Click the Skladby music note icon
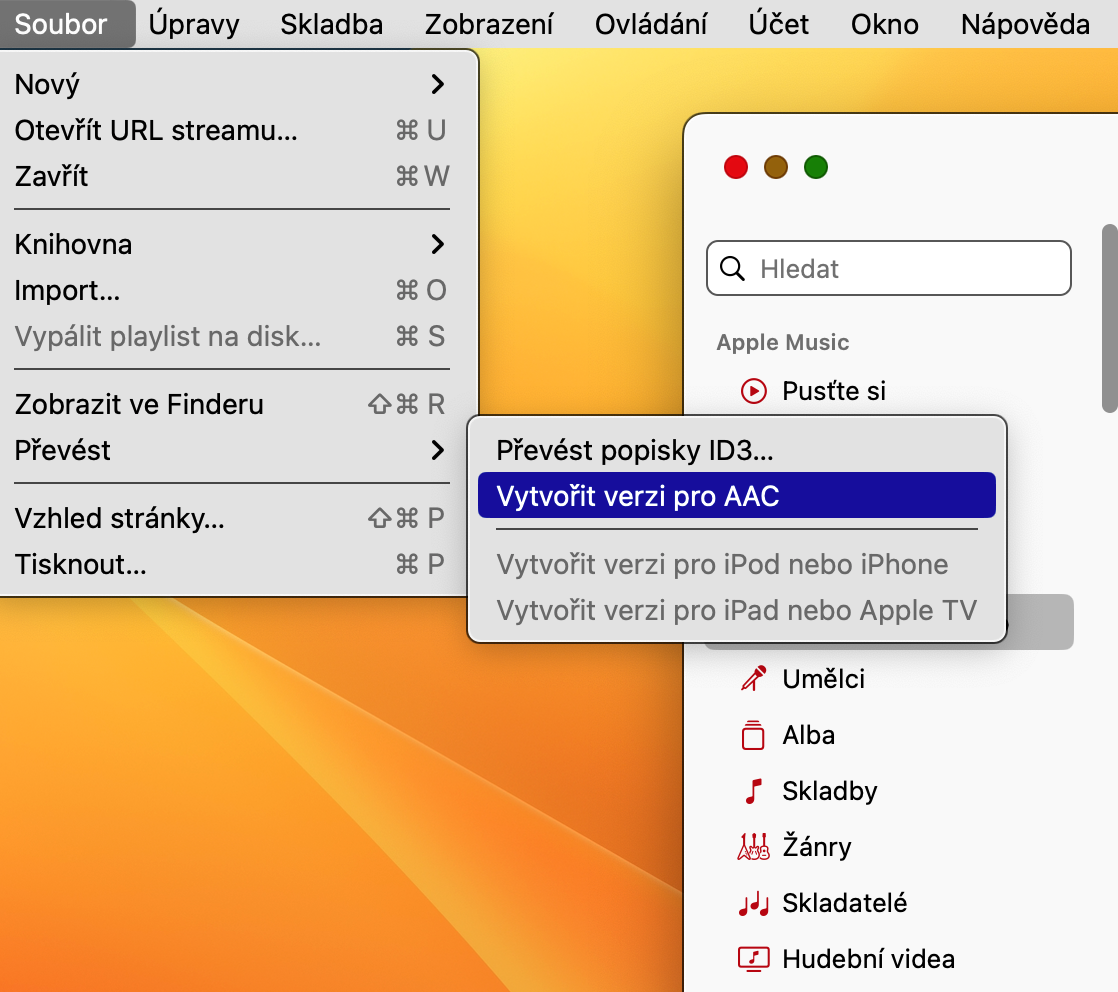This screenshot has width=1118, height=992. click(753, 791)
